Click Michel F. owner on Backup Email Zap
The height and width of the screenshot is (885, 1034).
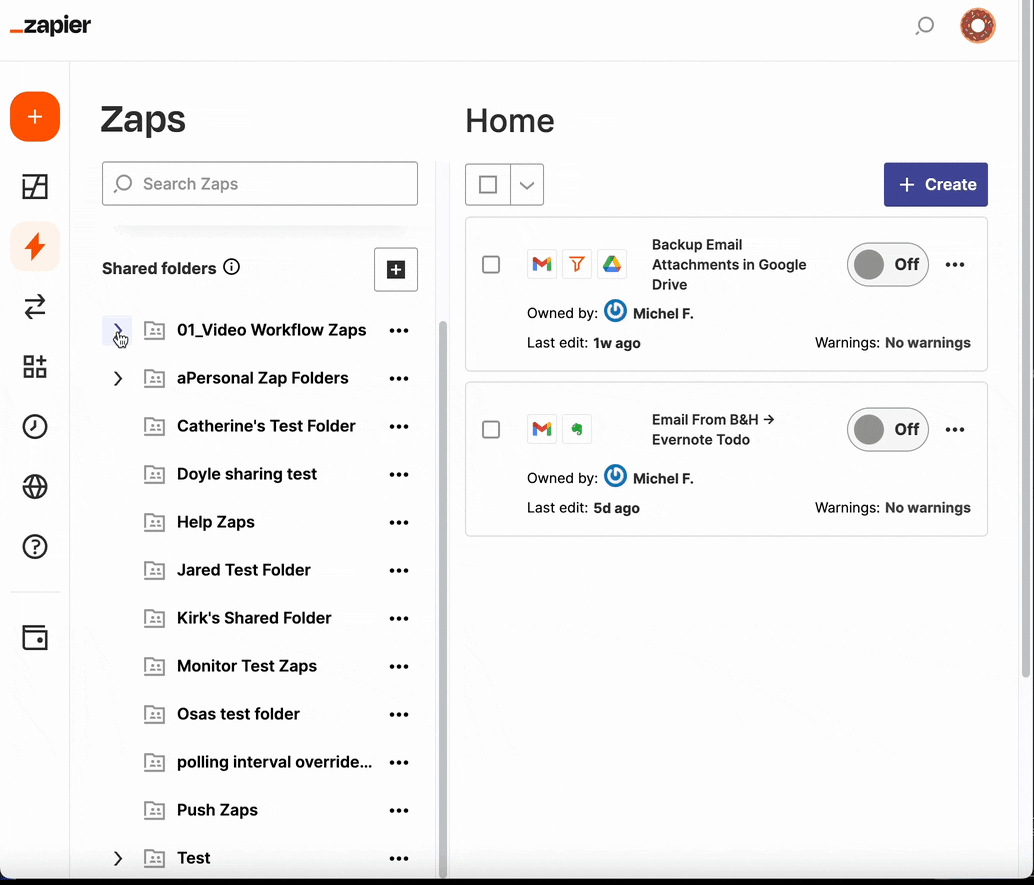tap(663, 313)
